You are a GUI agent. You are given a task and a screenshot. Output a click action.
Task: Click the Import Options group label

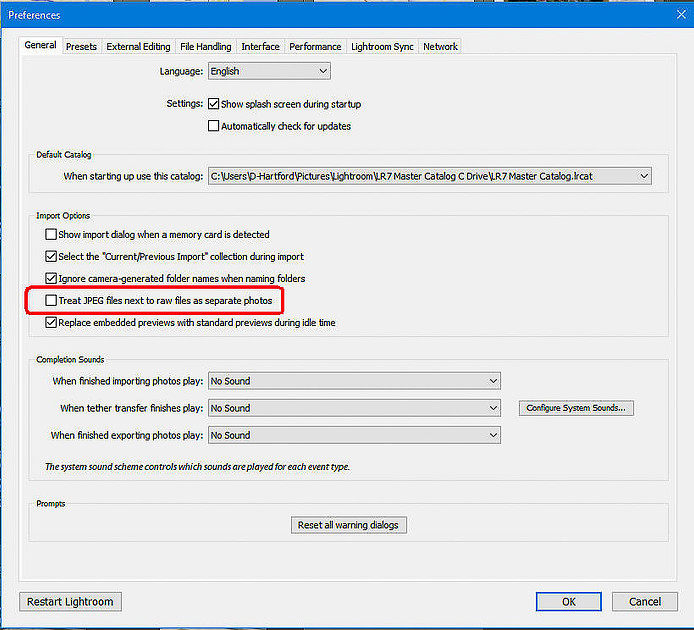pyautogui.click(x=63, y=216)
